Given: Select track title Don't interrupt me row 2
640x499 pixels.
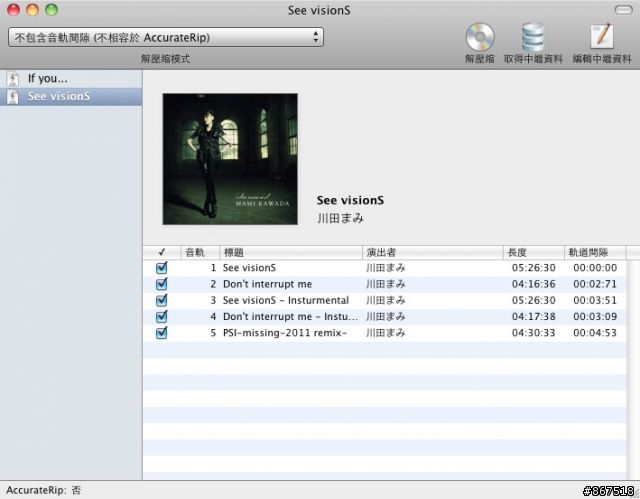Looking at the screenshot, I should pos(267,284).
